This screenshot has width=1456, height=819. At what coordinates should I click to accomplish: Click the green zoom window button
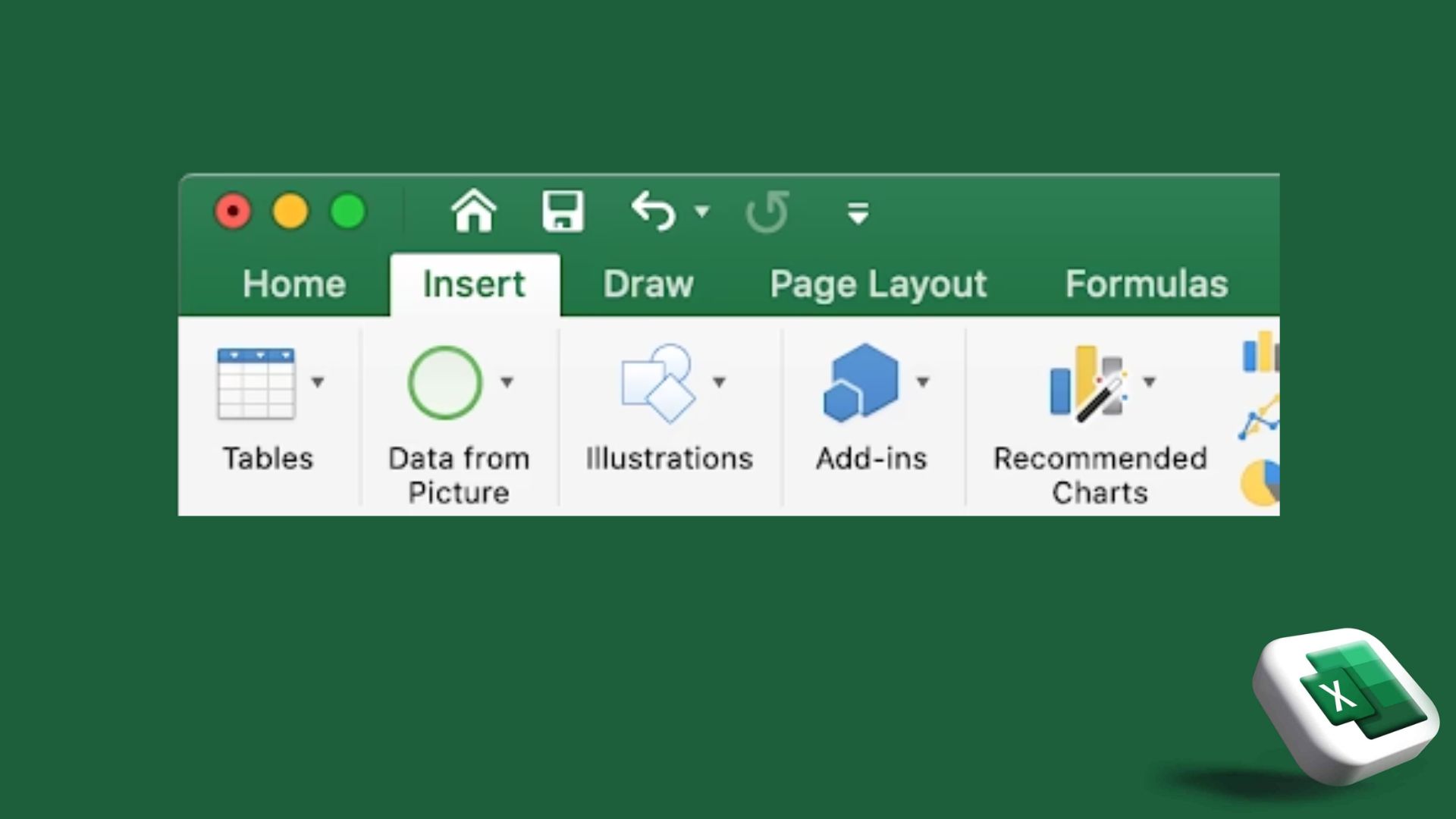(348, 212)
